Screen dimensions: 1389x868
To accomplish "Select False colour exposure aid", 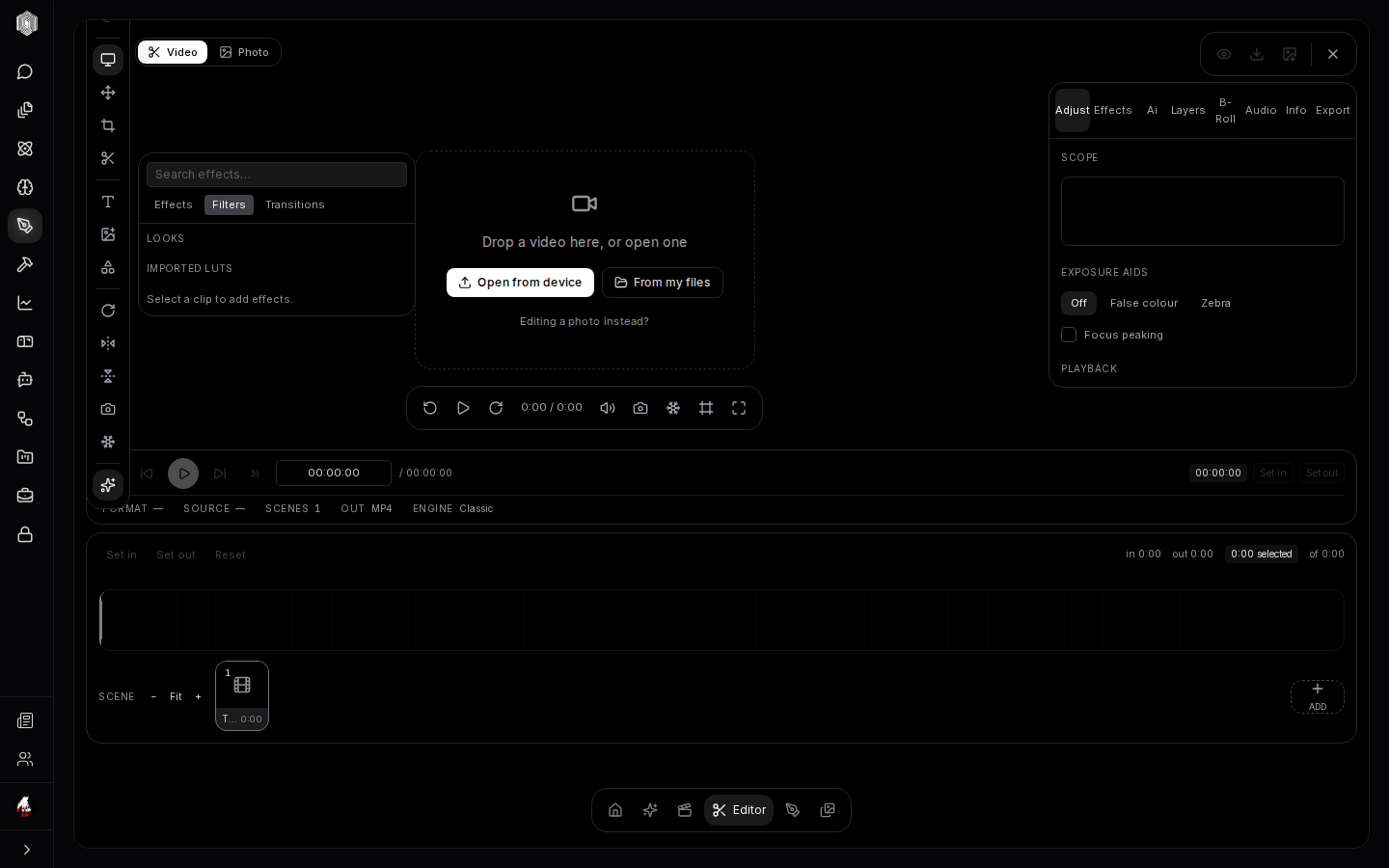I will (x=1144, y=303).
